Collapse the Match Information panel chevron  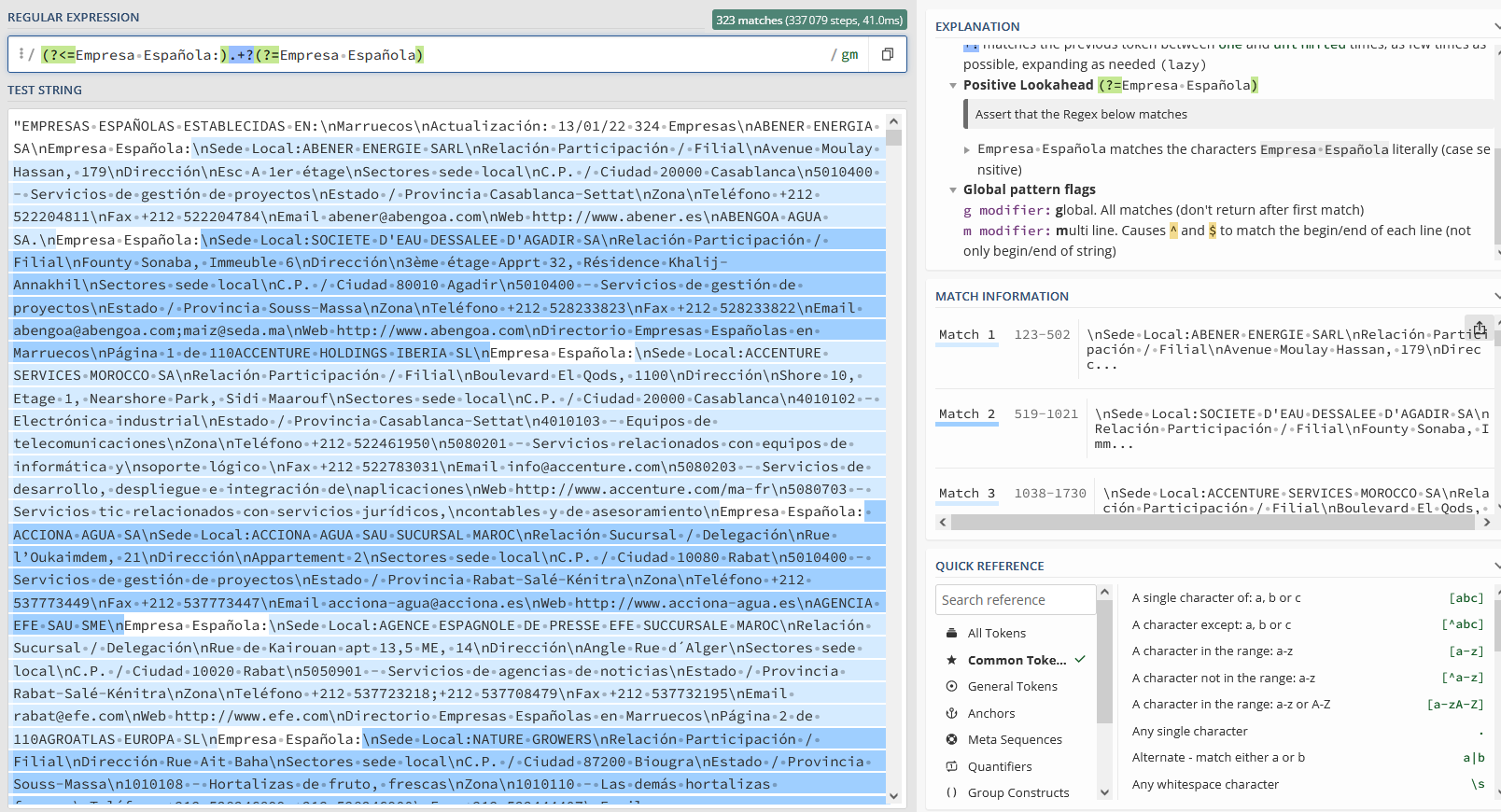click(1496, 296)
